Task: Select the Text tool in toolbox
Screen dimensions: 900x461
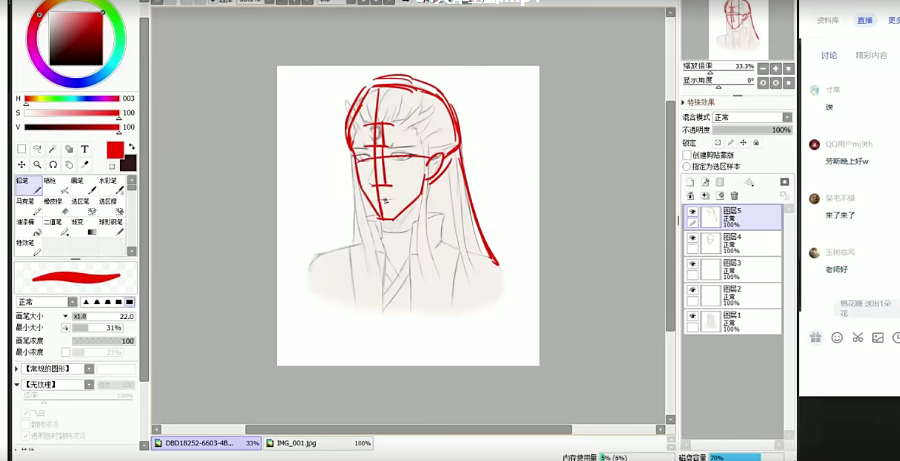Action: point(85,149)
